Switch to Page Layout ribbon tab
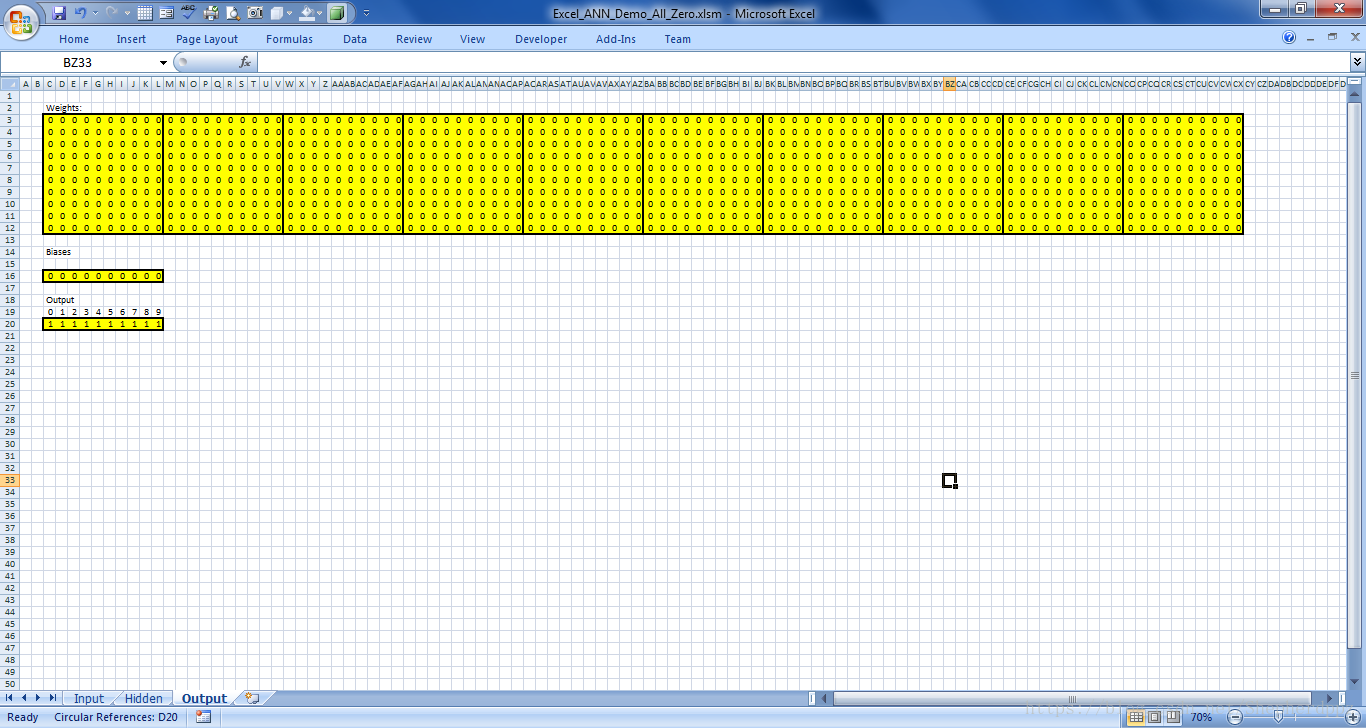 207,39
